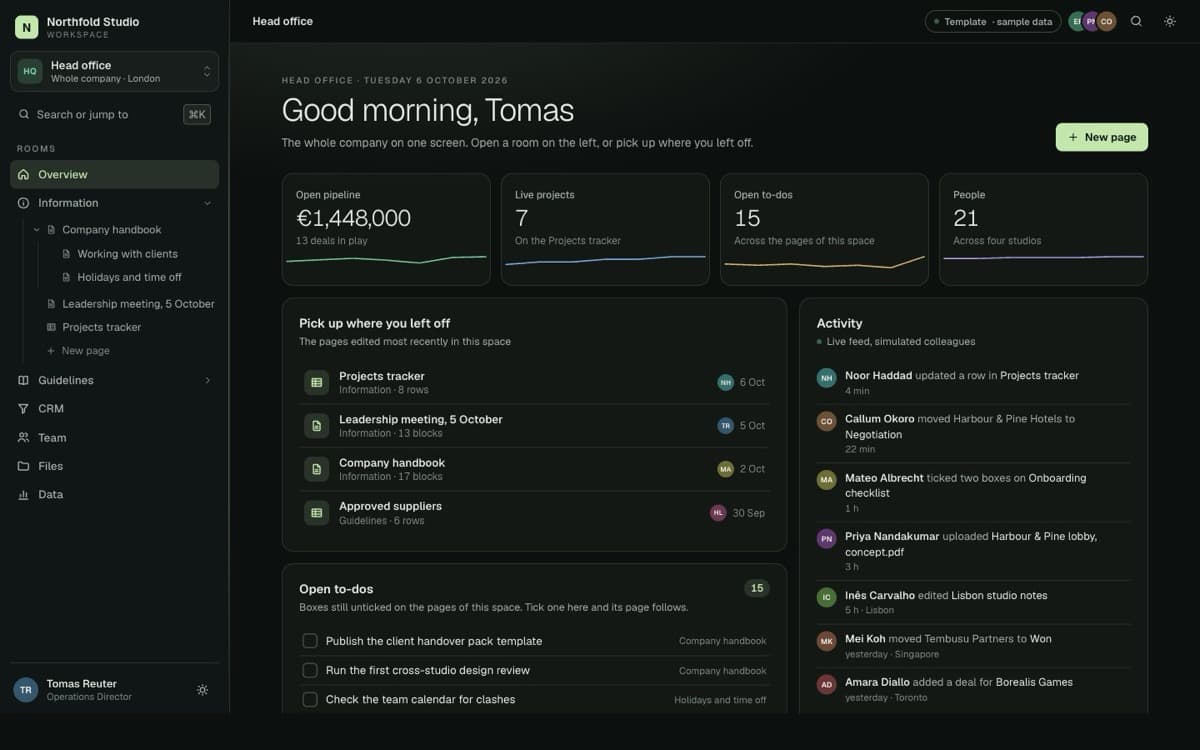Click the TR avatar in the sidebar footer
The image size is (1200, 750).
26,690
